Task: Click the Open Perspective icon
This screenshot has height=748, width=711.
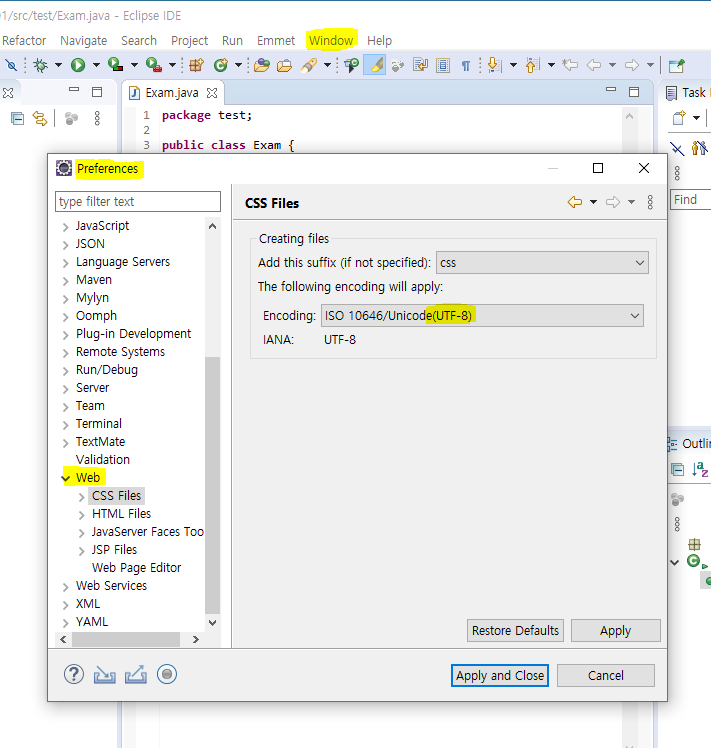Action: (x=677, y=65)
